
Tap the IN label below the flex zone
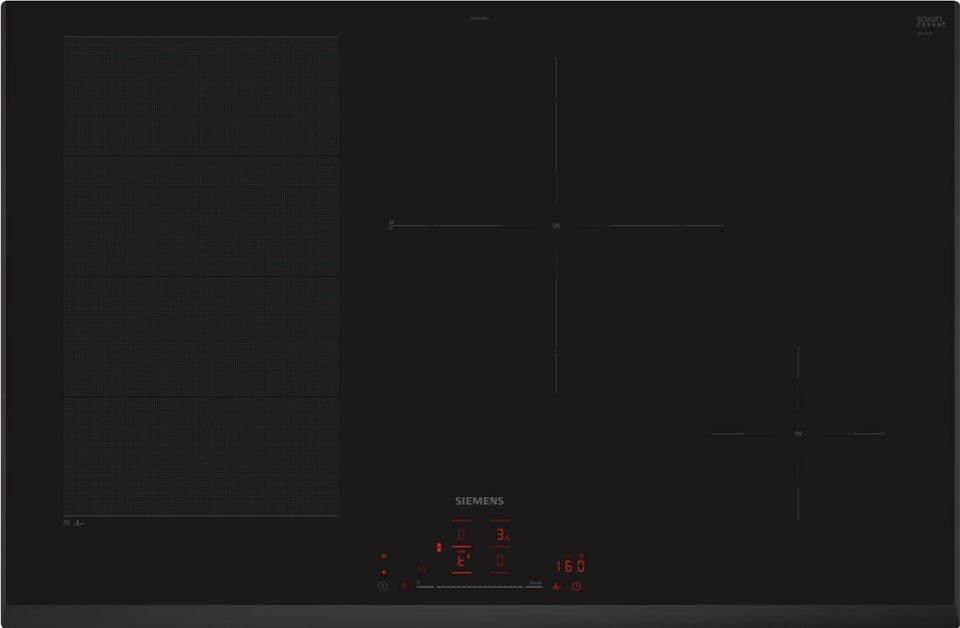67,523
